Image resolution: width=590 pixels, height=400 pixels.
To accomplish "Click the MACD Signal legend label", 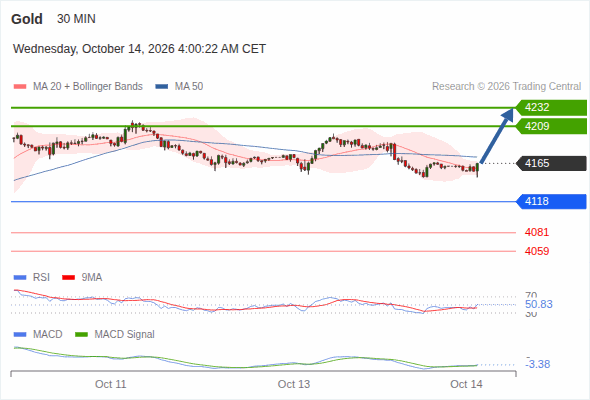I will pyautogui.click(x=124, y=335).
